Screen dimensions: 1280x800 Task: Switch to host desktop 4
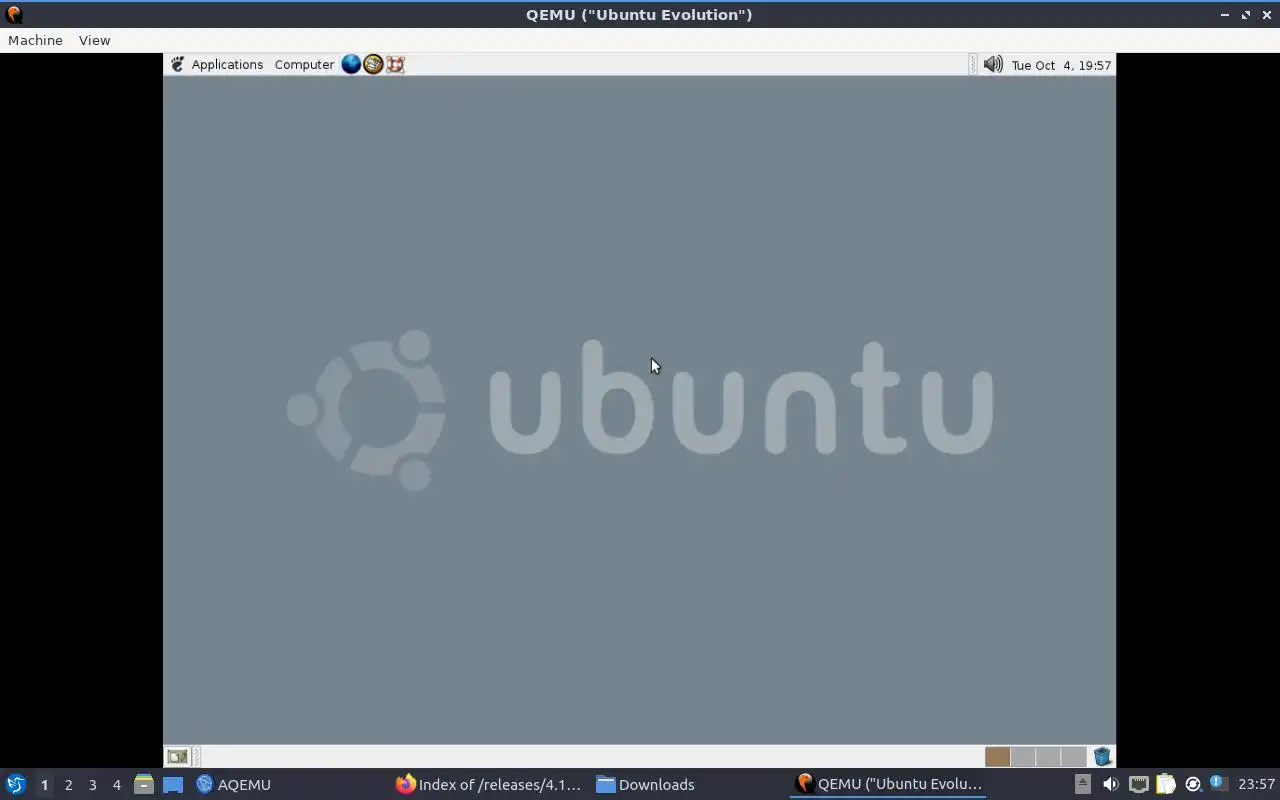pyautogui.click(x=116, y=785)
